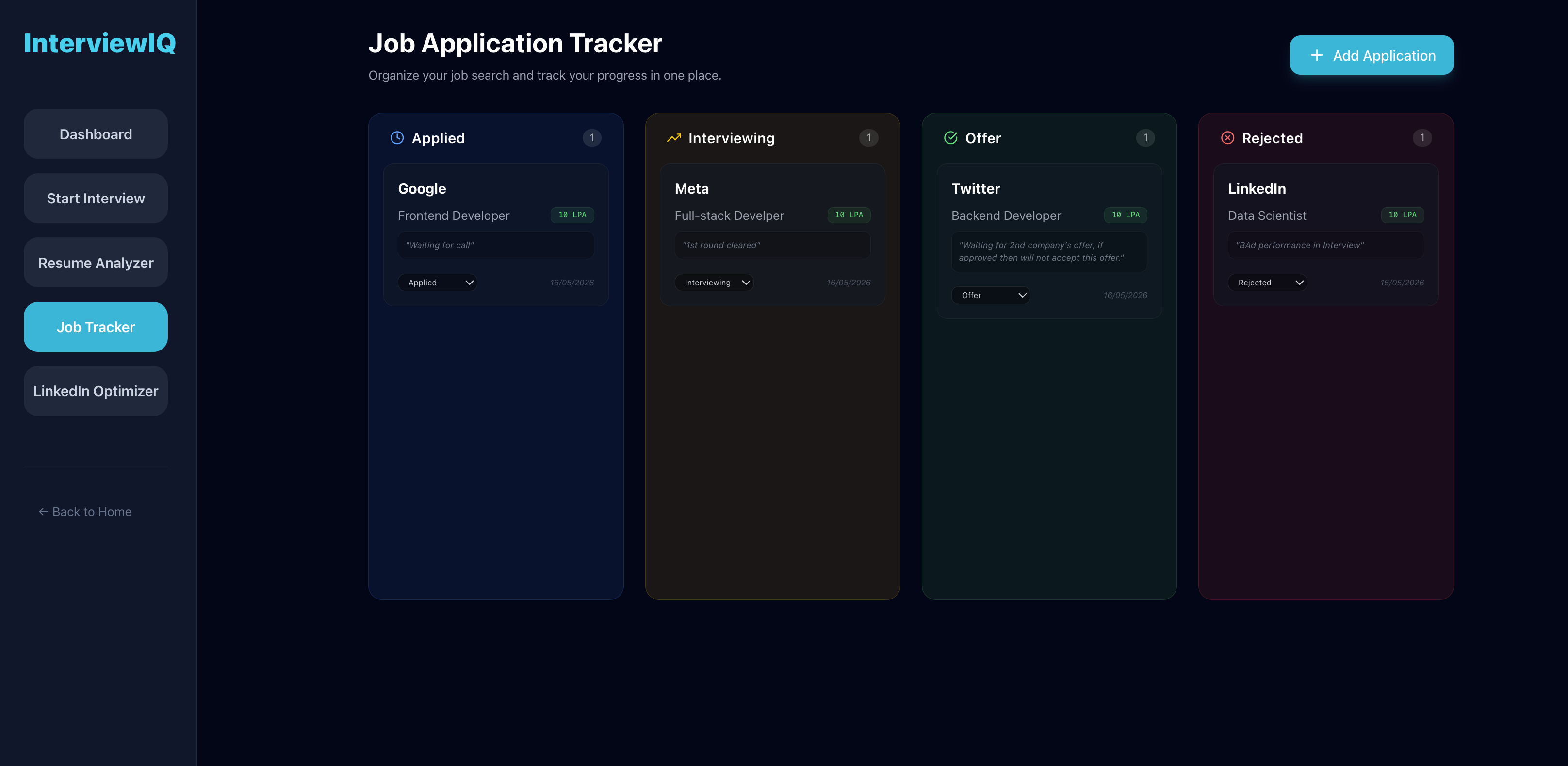1568x766 pixels.
Task: Click the 16/05/2026 date on LinkedIn card
Action: [1402, 283]
